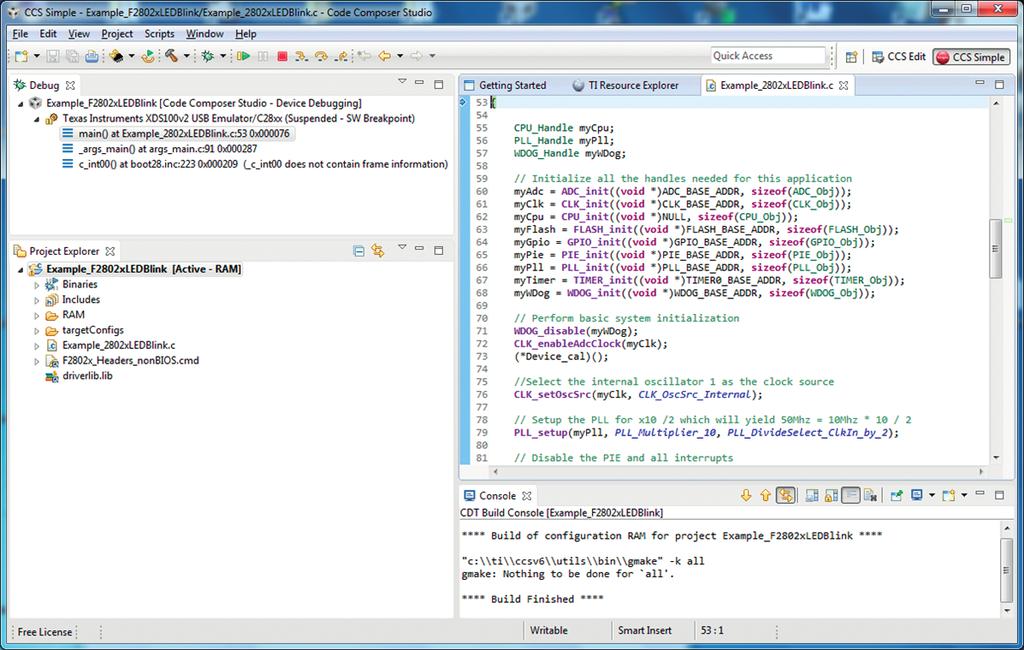Image resolution: width=1024 pixels, height=650 pixels.
Task: Open the Scripts menu
Action: tap(159, 34)
